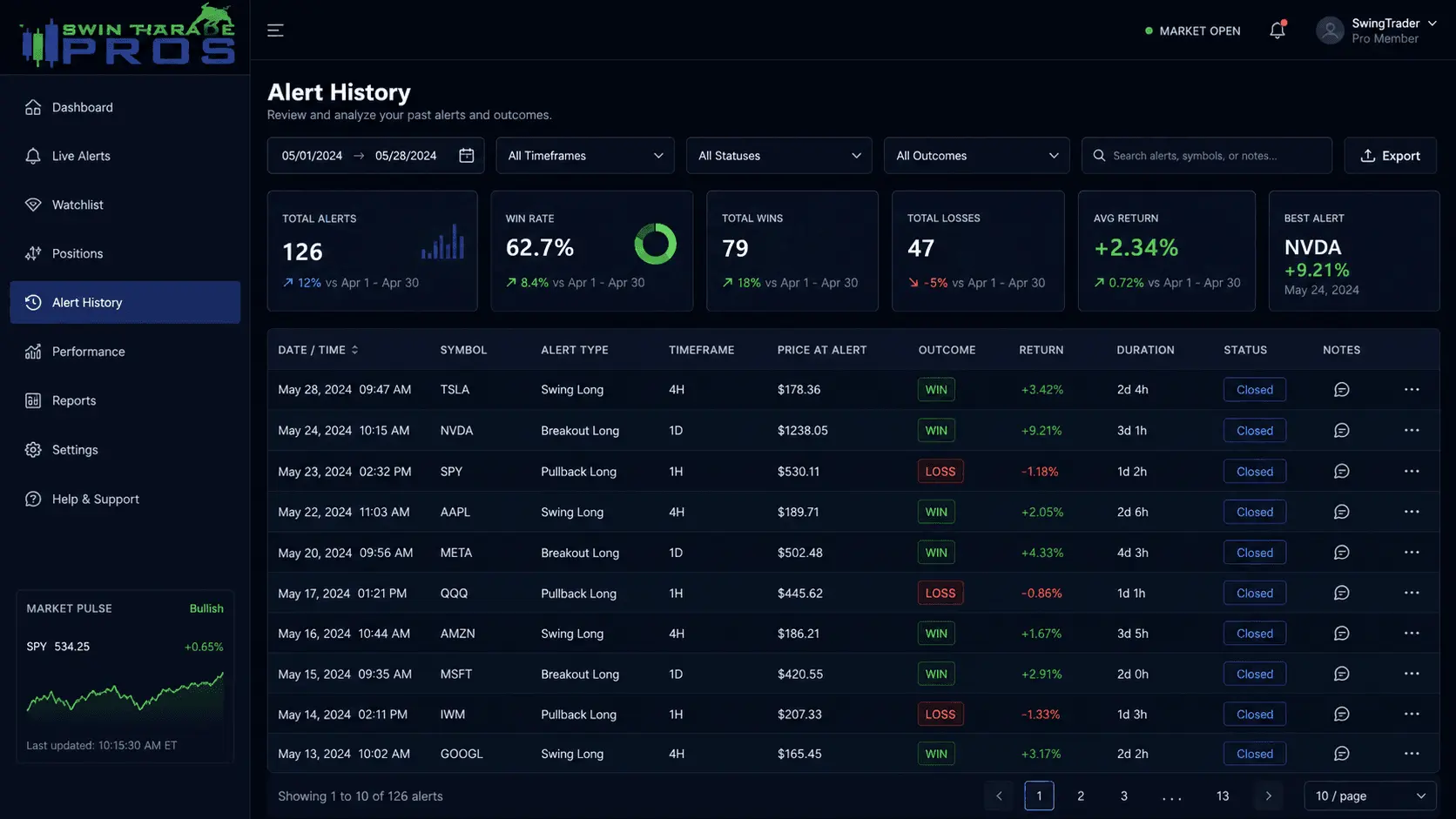Go to Dashboard in the sidebar
Screen dimensions: 1456x819
125,107
